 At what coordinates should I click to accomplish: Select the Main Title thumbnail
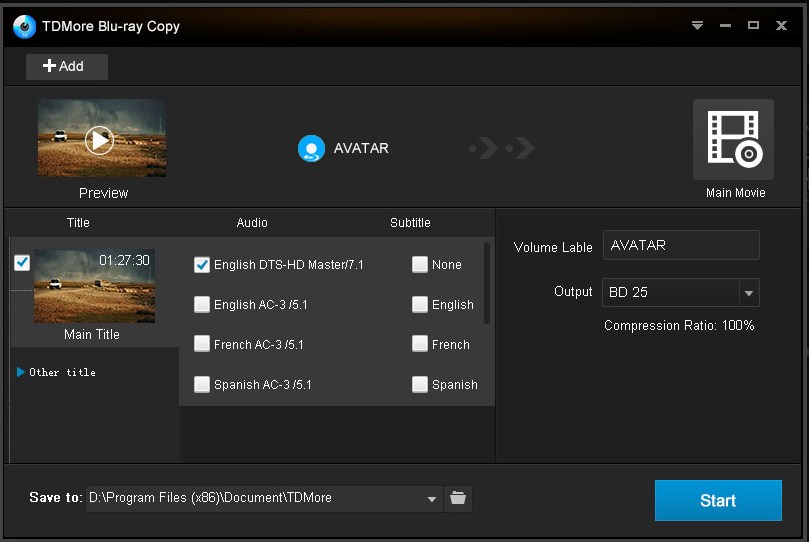click(x=92, y=287)
